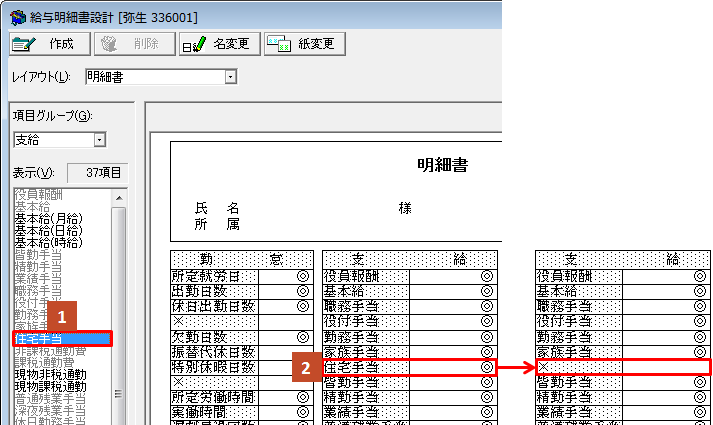Open the レイアウト dropdown showing 明細書
This screenshot has height=425, width=713.
pos(160,76)
